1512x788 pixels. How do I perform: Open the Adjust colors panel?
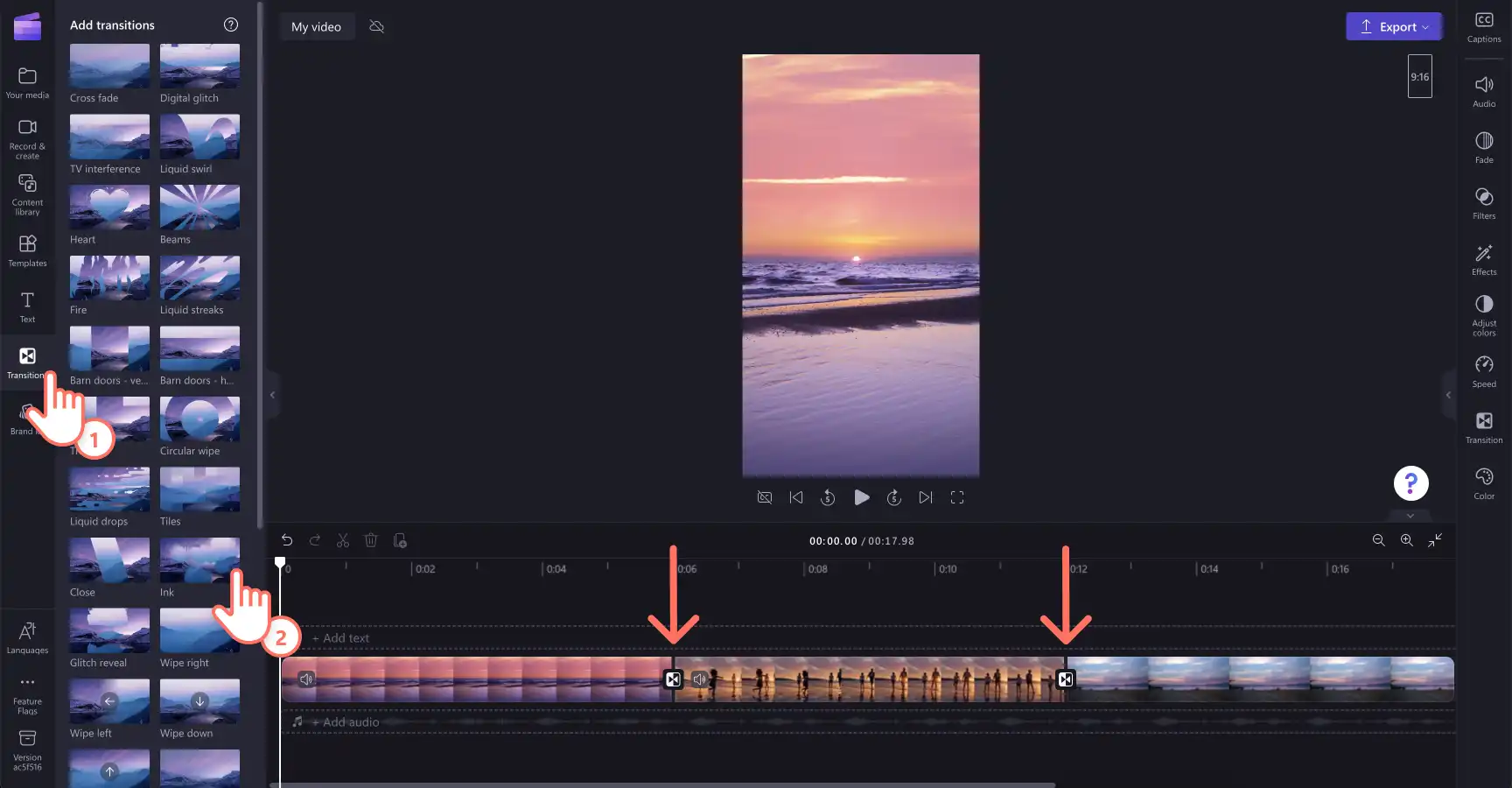pos(1484,315)
